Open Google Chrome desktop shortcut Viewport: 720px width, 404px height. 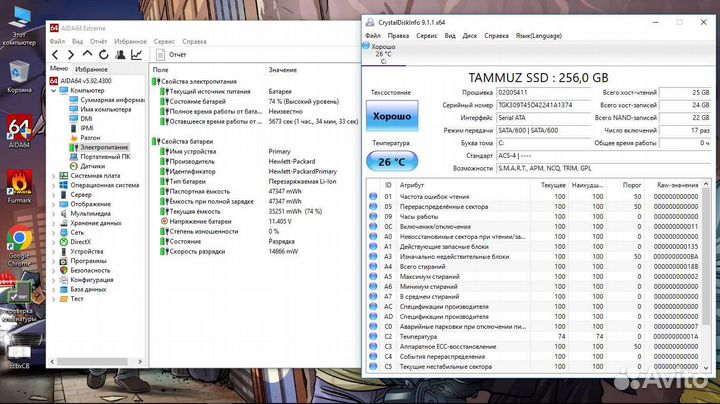19,246
